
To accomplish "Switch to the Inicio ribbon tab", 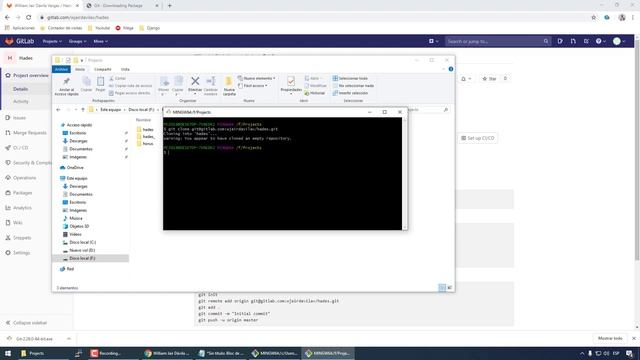I will pyautogui.click(x=80, y=69).
